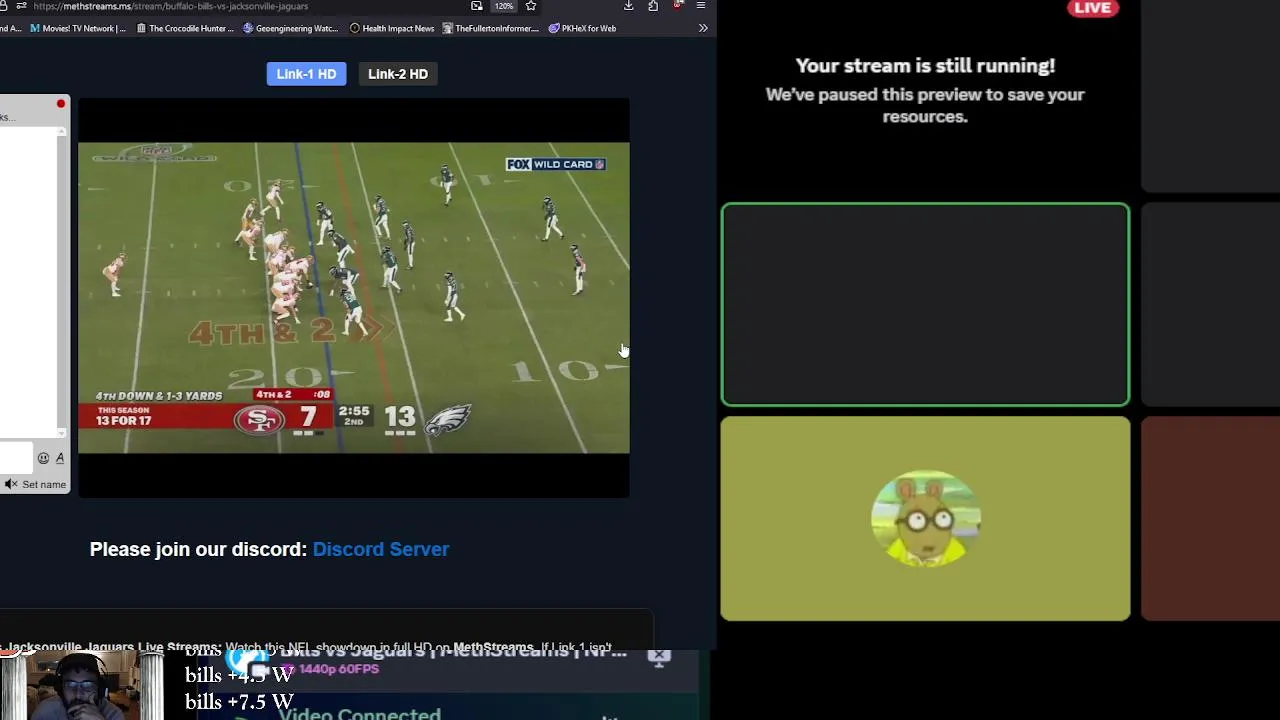Switch to Link-2 HD stream
Viewport: 1280px width, 720px height.
[x=398, y=74]
